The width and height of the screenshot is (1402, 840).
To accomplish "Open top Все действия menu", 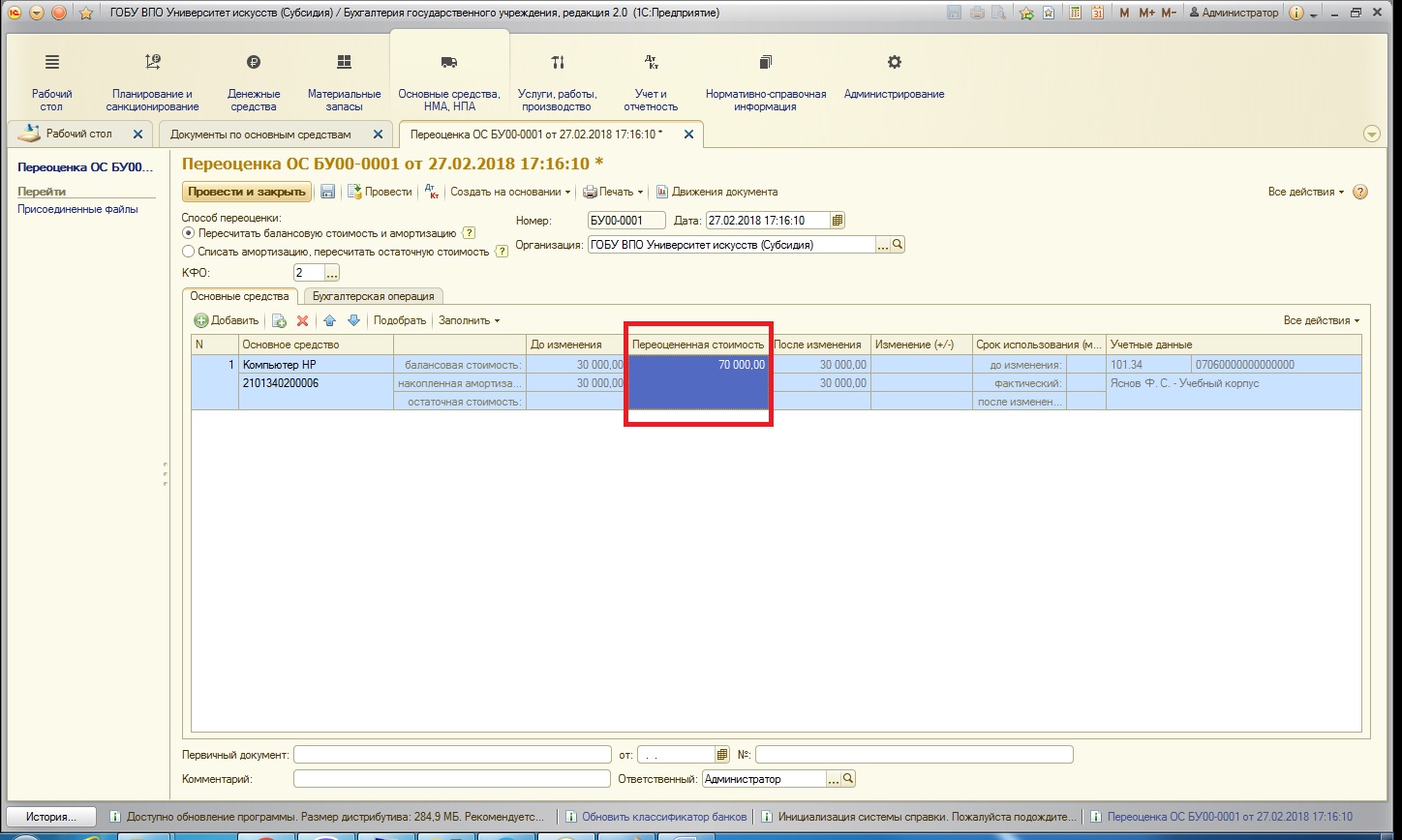I will coord(1306,192).
